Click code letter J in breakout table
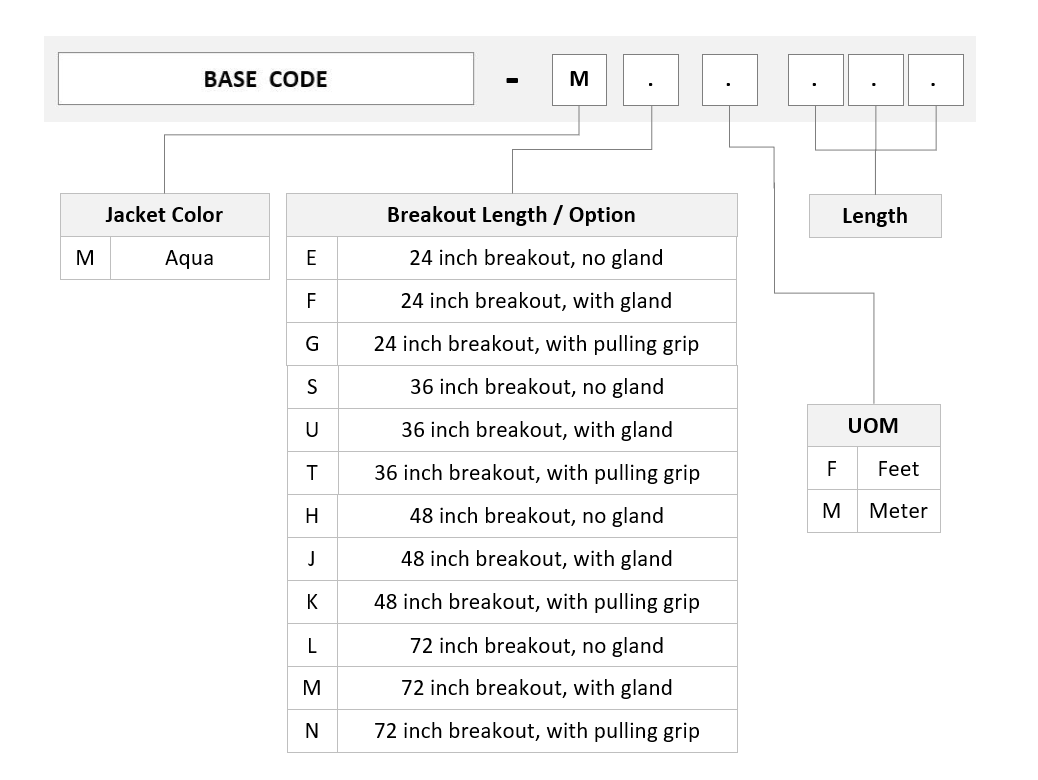Screen dimensions: 1038x780 [312, 560]
